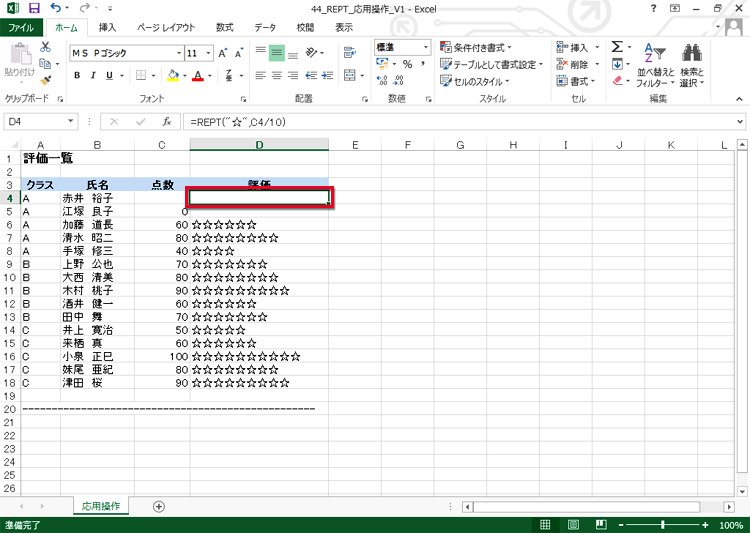Collapse the ribbon arrow
Viewport: 750px width, 533px height.
[x=739, y=99]
